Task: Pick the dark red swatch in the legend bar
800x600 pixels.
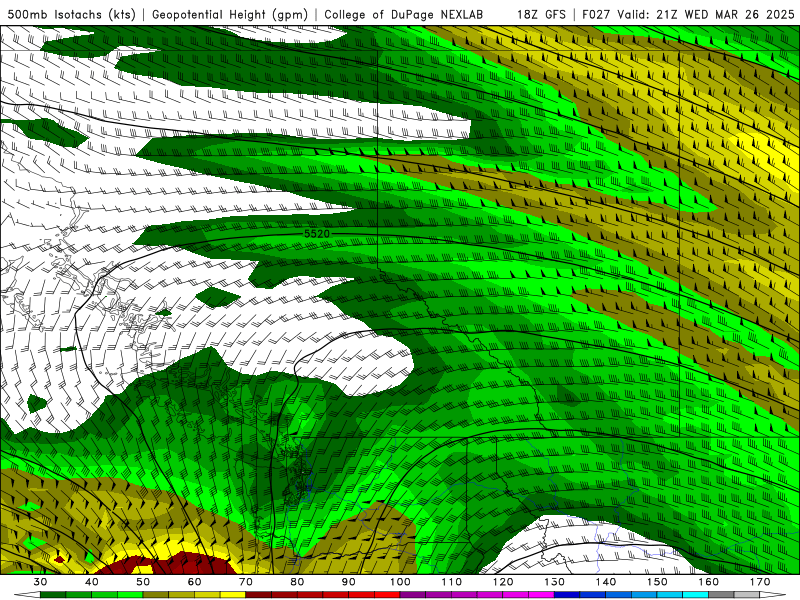Action: [x=259, y=595]
